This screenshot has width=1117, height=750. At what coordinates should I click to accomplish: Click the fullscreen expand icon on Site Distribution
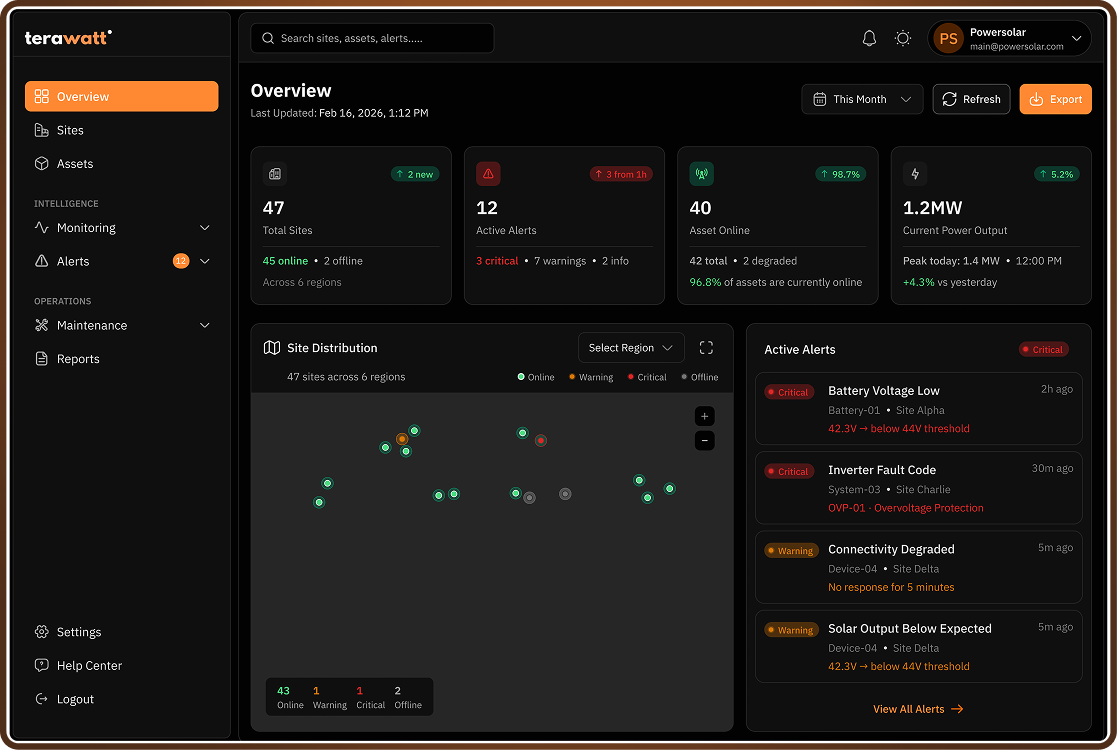click(706, 347)
